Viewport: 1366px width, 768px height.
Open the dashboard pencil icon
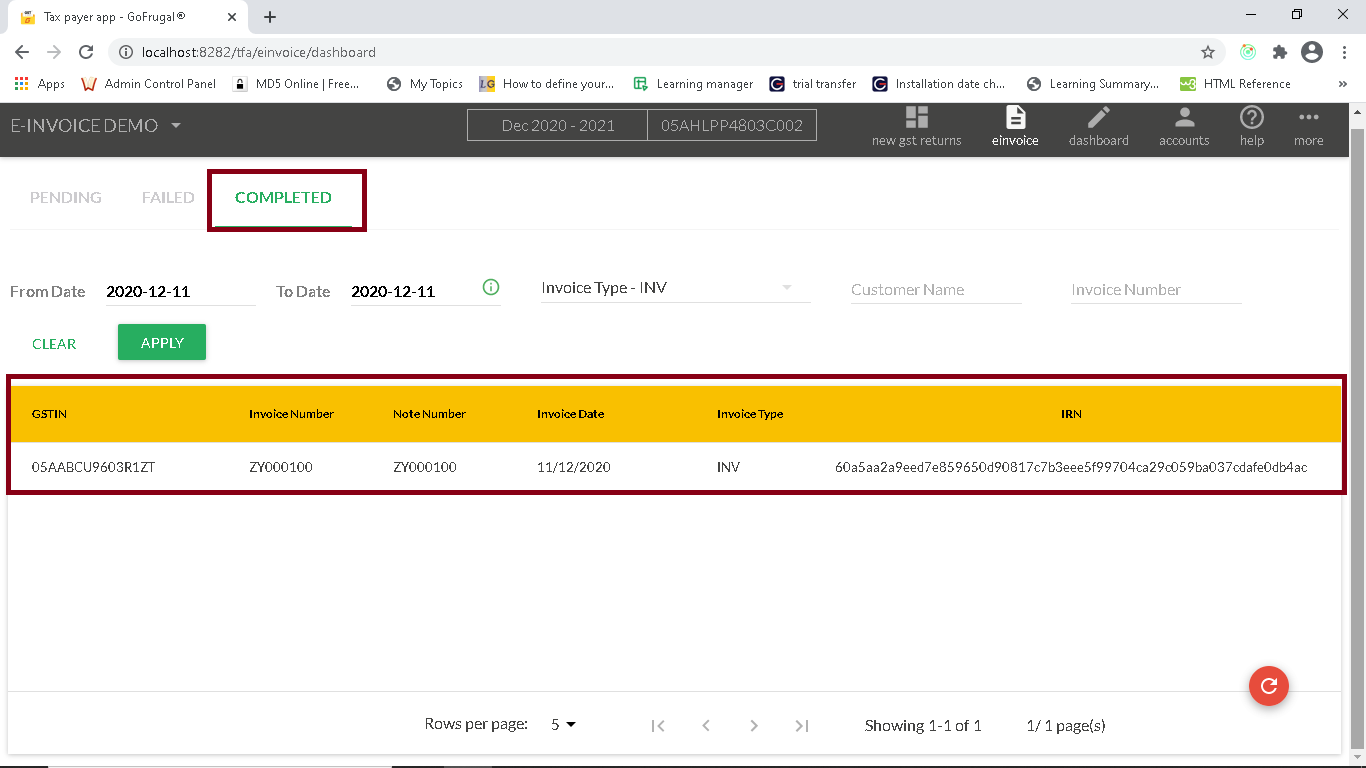point(1098,118)
